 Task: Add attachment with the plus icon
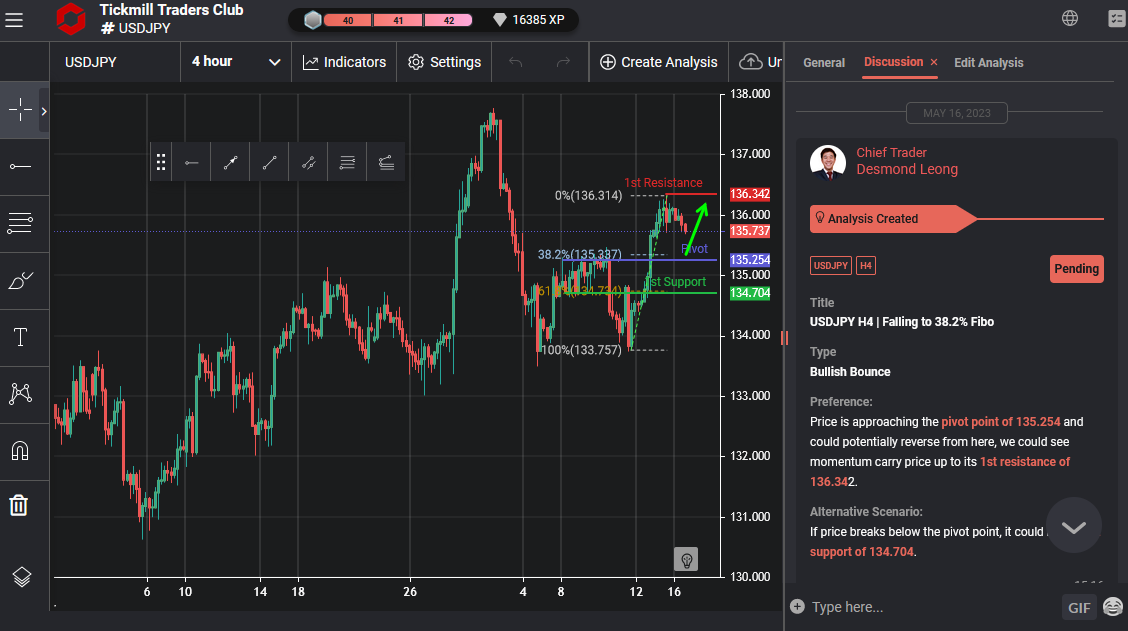(797, 607)
